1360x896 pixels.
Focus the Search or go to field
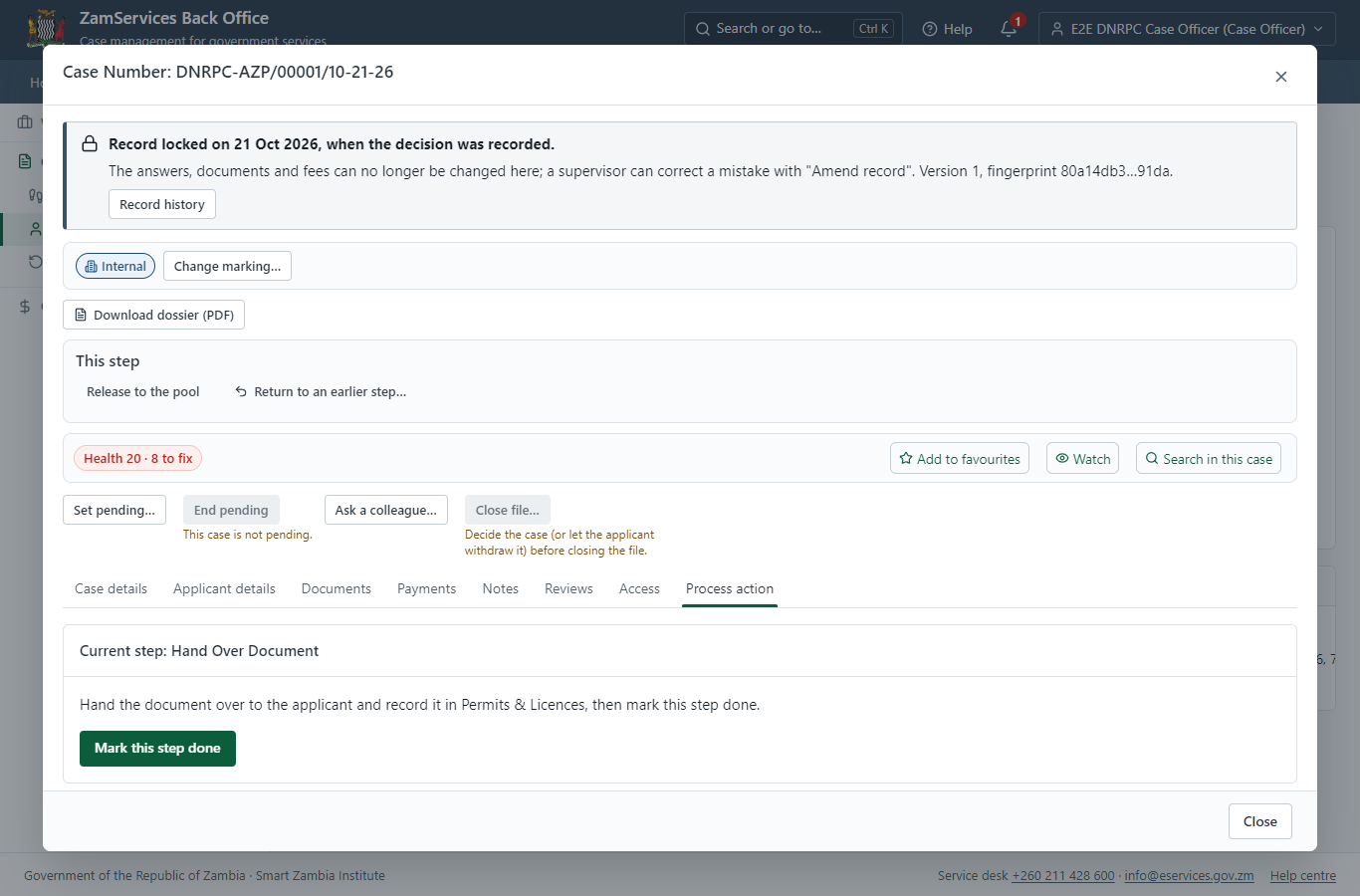pyautogui.click(x=793, y=29)
